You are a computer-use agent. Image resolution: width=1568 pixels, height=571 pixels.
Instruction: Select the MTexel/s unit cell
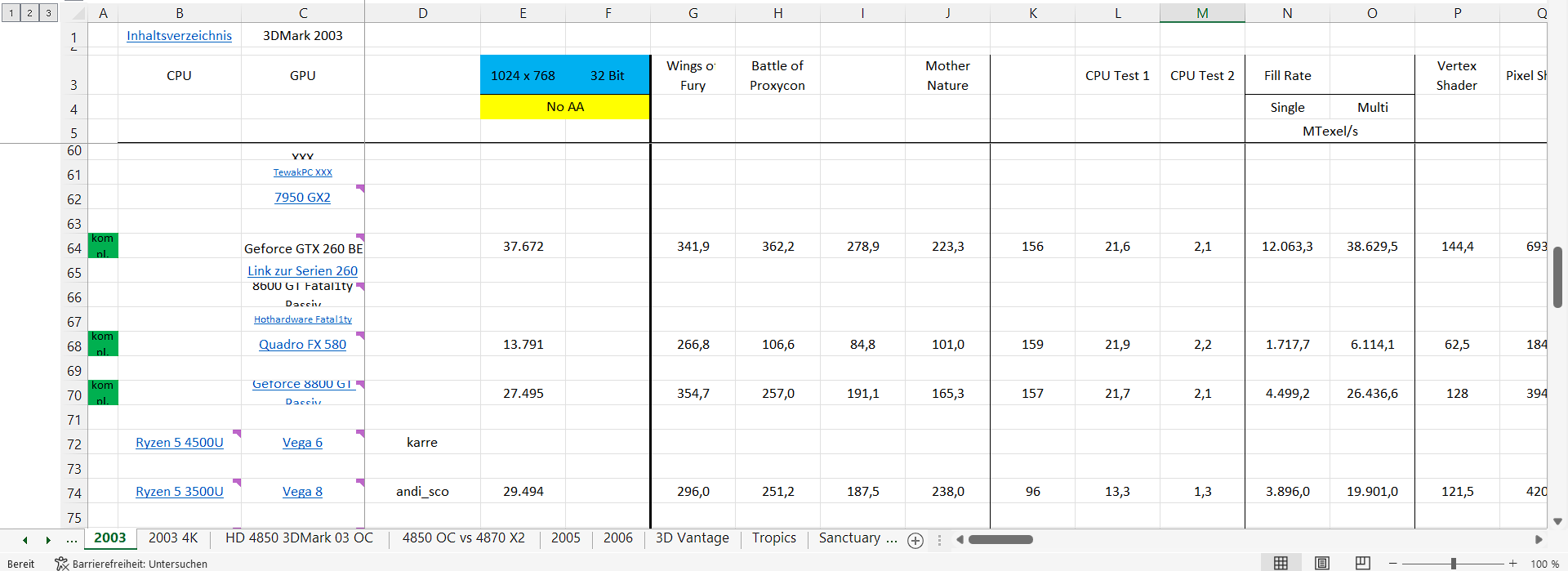[x=1330, y=131]
